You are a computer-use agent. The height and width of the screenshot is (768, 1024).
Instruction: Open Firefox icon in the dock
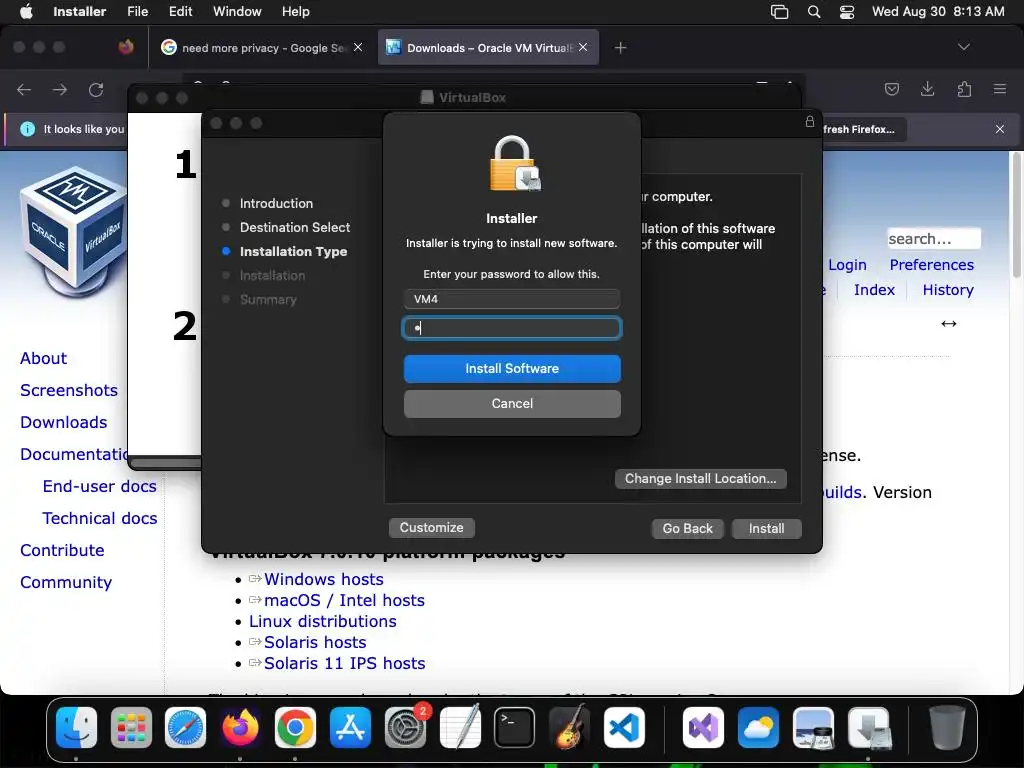coord(240,728)
